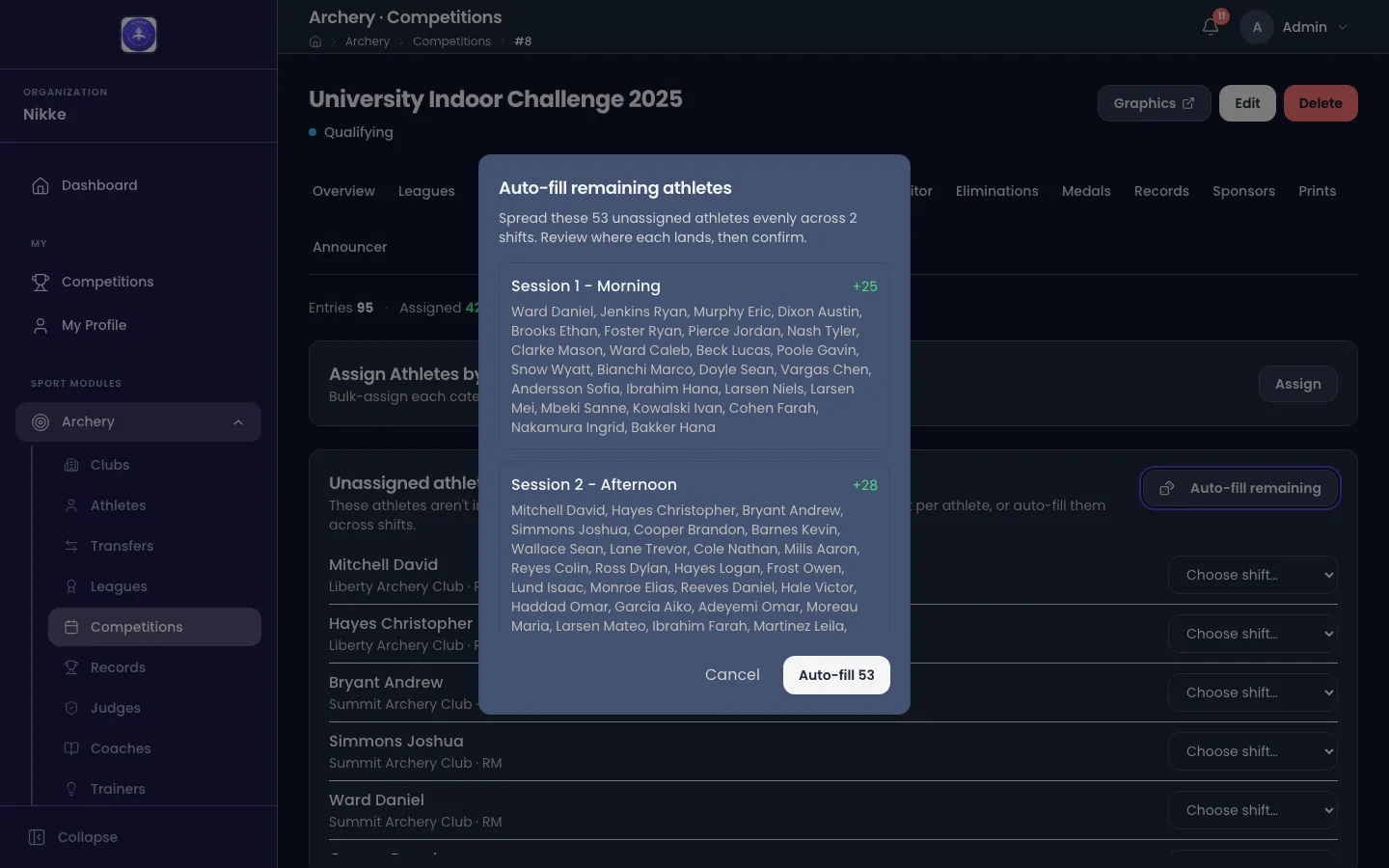Click the Collapse sidebar panel icon
Viewport: 1389px width, 868px height.
[37, 837]
